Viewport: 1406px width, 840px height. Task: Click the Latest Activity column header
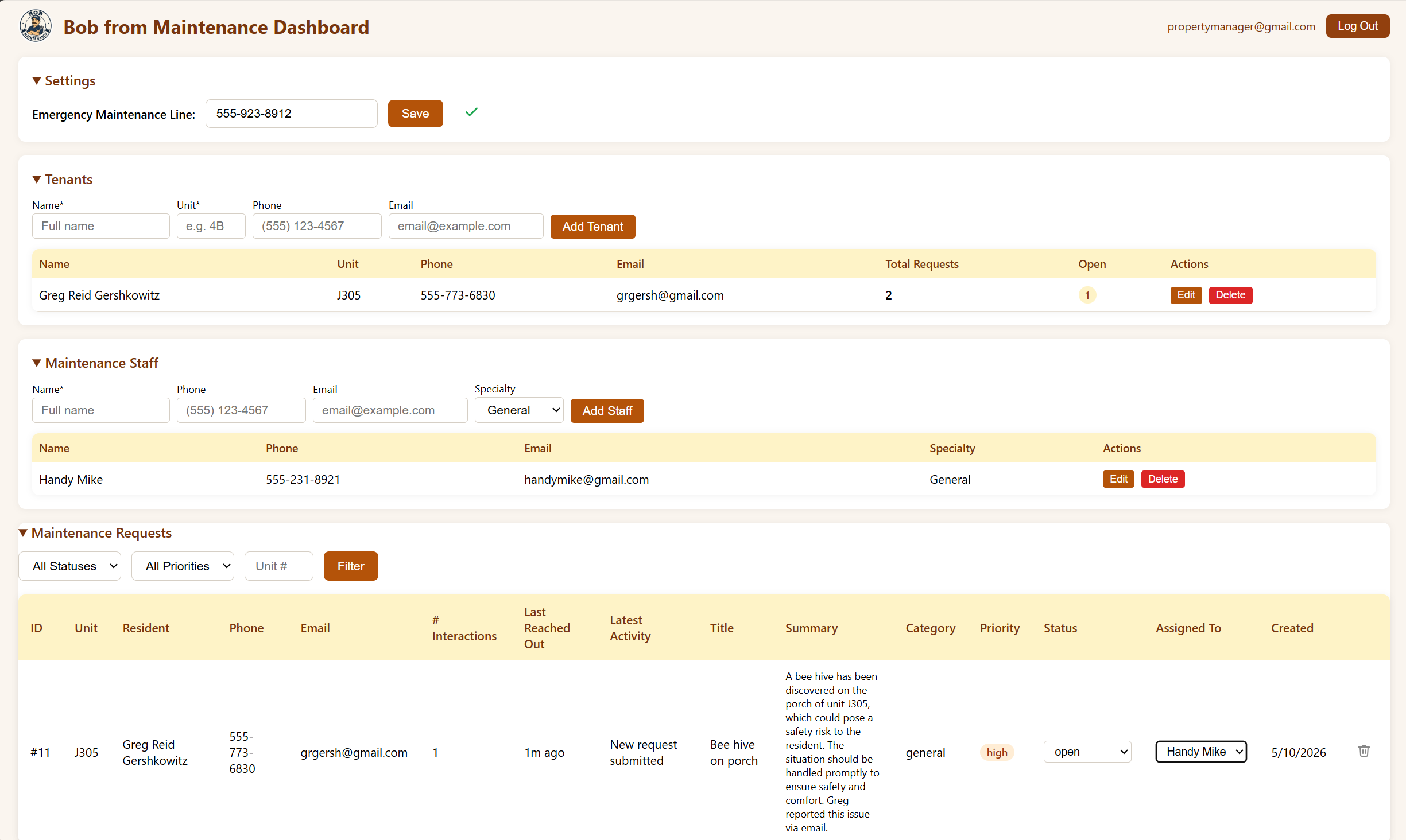coord(630,628)
